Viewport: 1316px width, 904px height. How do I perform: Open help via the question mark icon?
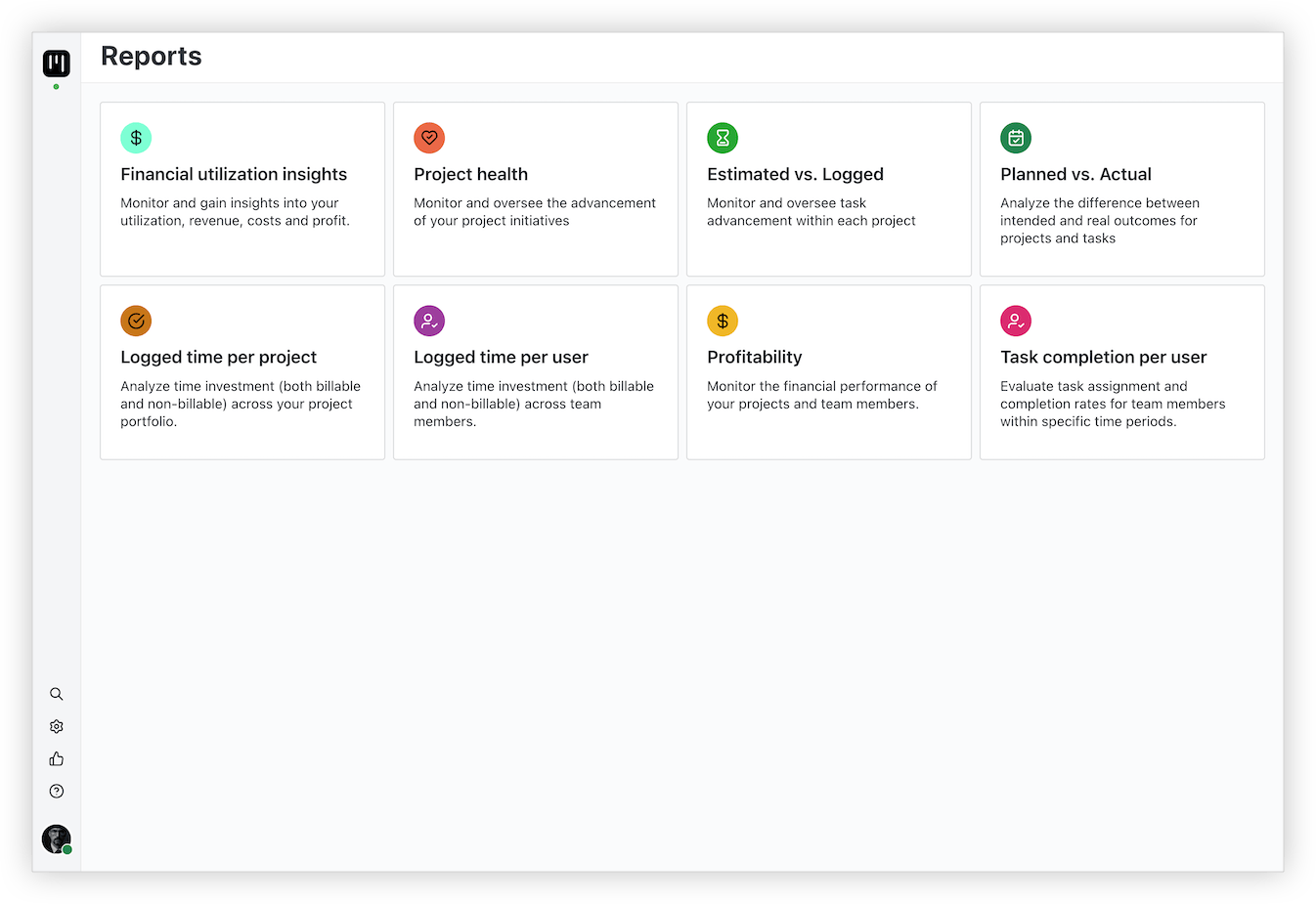57,791
